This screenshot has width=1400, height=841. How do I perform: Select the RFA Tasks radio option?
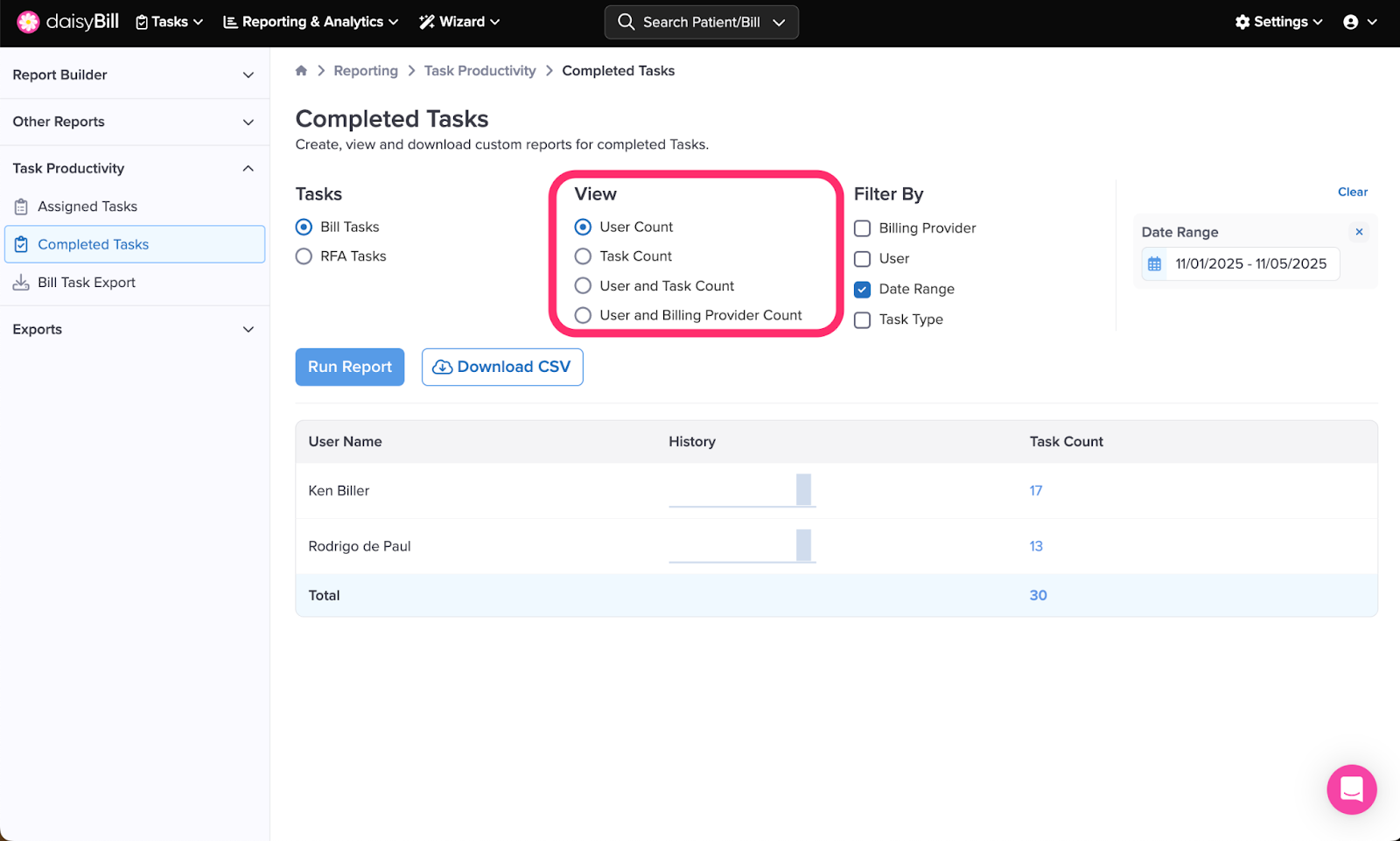[x=304, y=256]
